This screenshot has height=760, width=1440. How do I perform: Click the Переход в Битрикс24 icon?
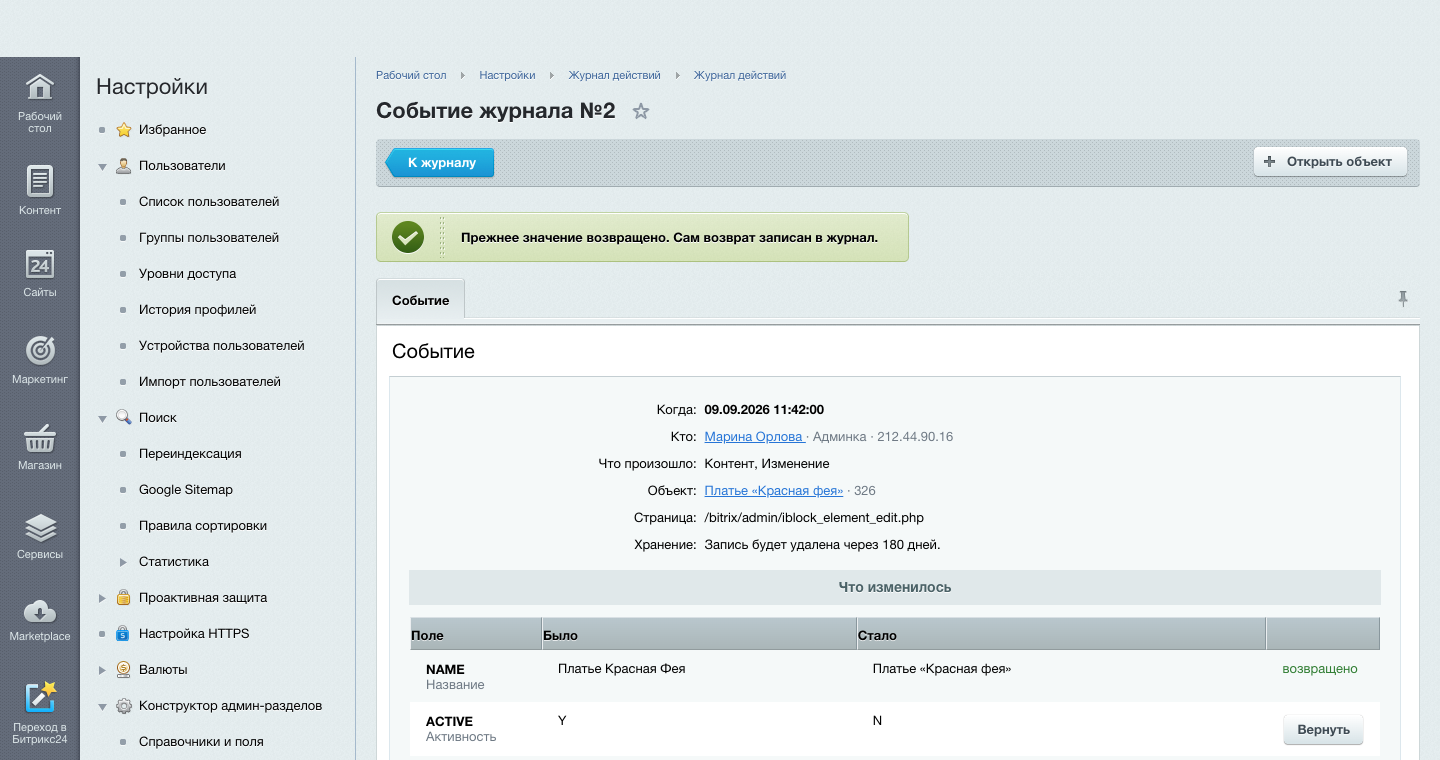[x=40, y=697]
